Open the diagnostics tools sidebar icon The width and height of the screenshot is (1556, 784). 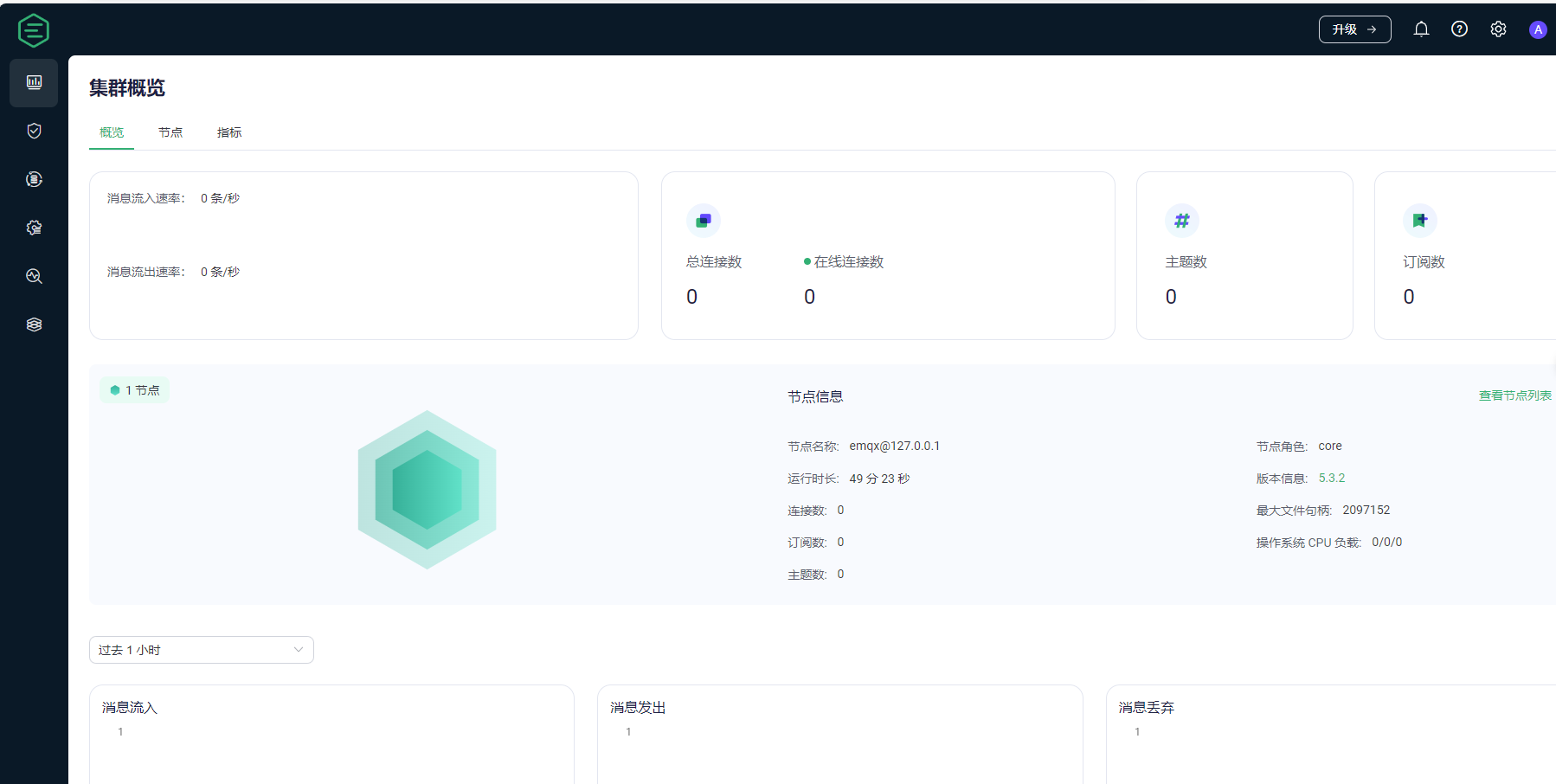click(x=34, y=276)
